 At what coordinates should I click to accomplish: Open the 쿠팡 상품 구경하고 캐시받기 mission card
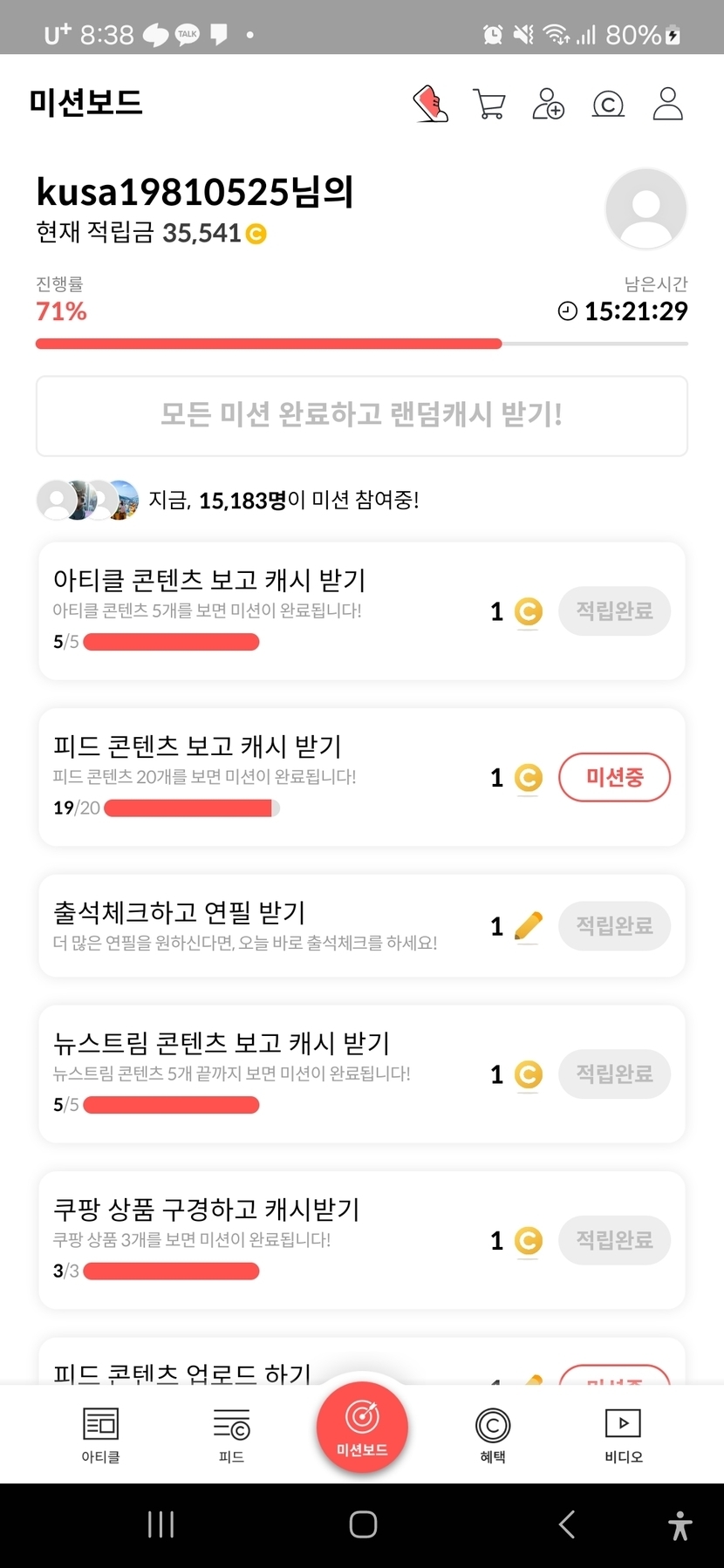(x=262, y=1238)
